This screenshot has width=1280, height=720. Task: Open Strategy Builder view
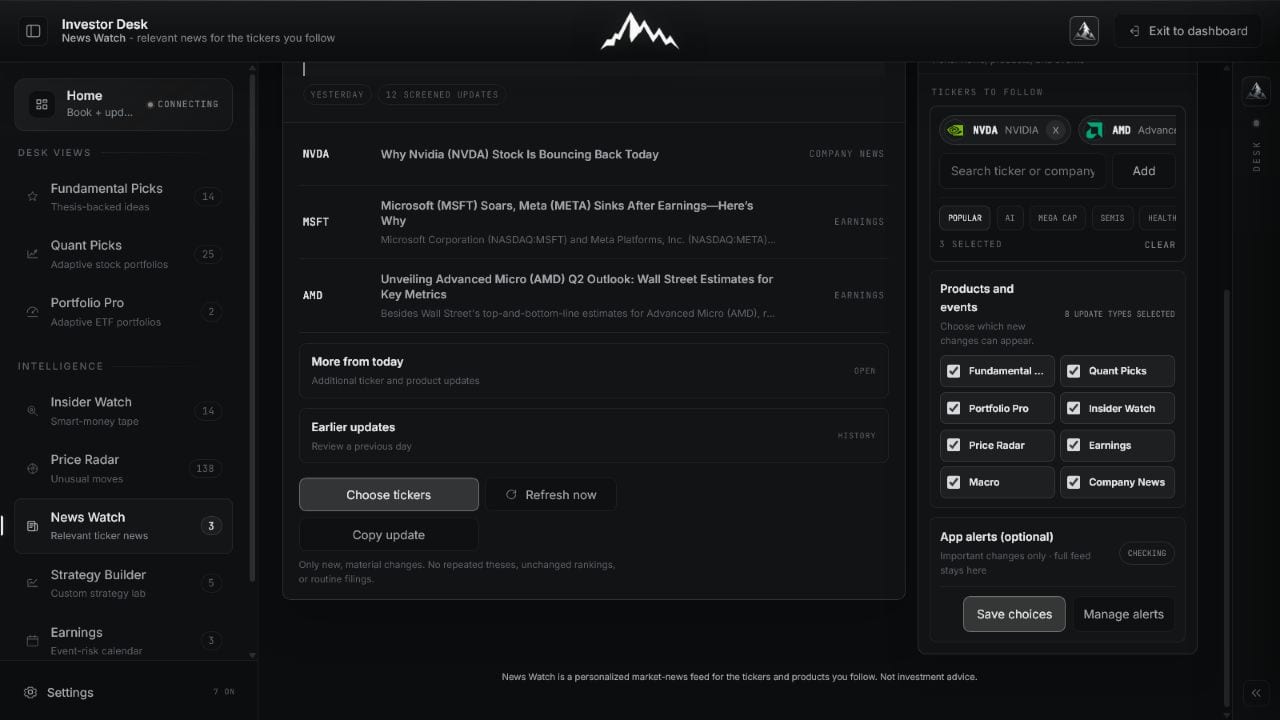click(x=123, y=583)
